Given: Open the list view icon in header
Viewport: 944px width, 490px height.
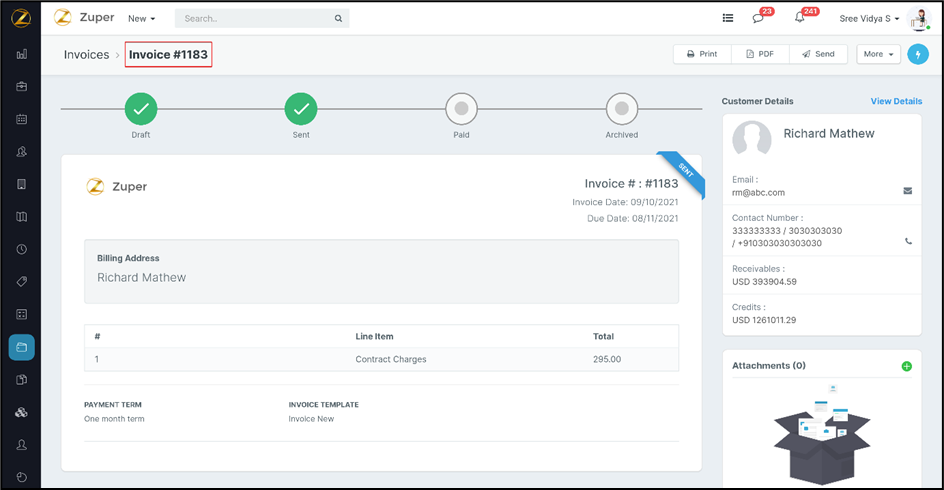Looking at the screenshot, I should click(728, 18).
